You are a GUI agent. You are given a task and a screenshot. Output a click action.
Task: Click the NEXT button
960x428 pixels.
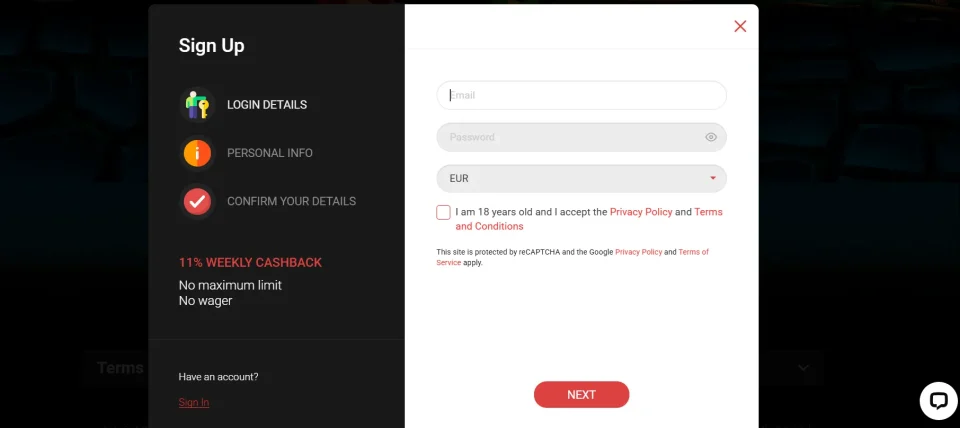pos(581,395)
